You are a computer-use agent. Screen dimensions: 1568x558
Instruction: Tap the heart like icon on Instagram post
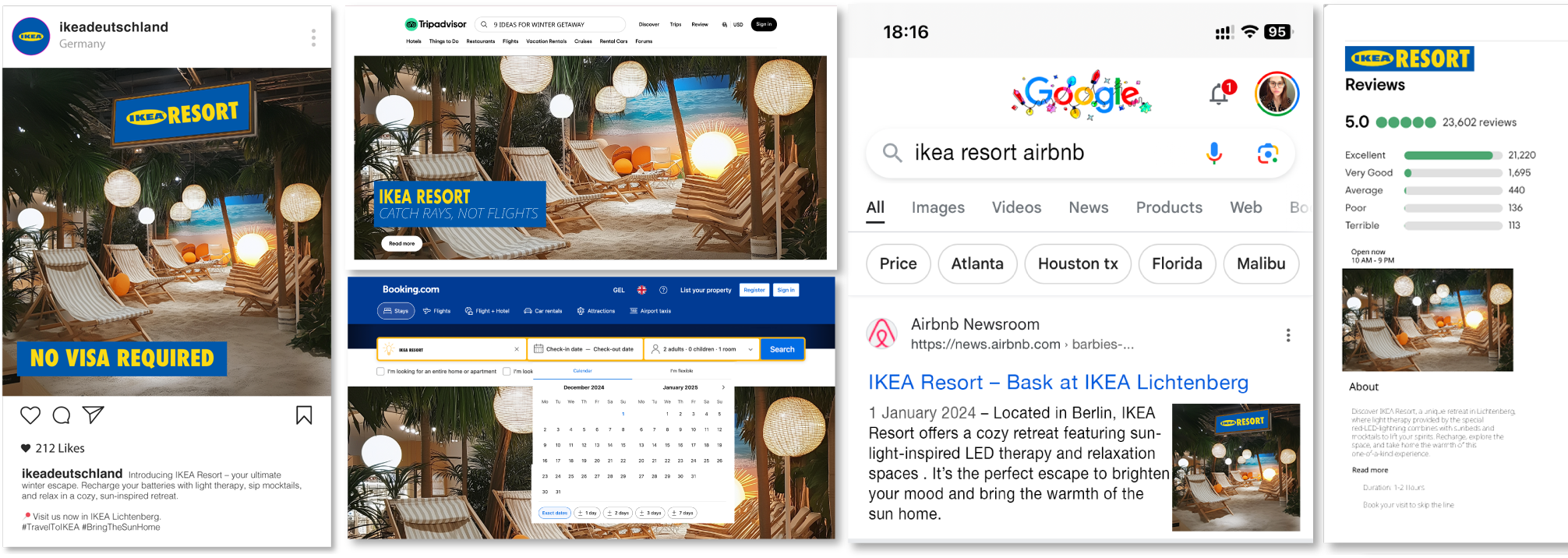[x=30, y=415]
